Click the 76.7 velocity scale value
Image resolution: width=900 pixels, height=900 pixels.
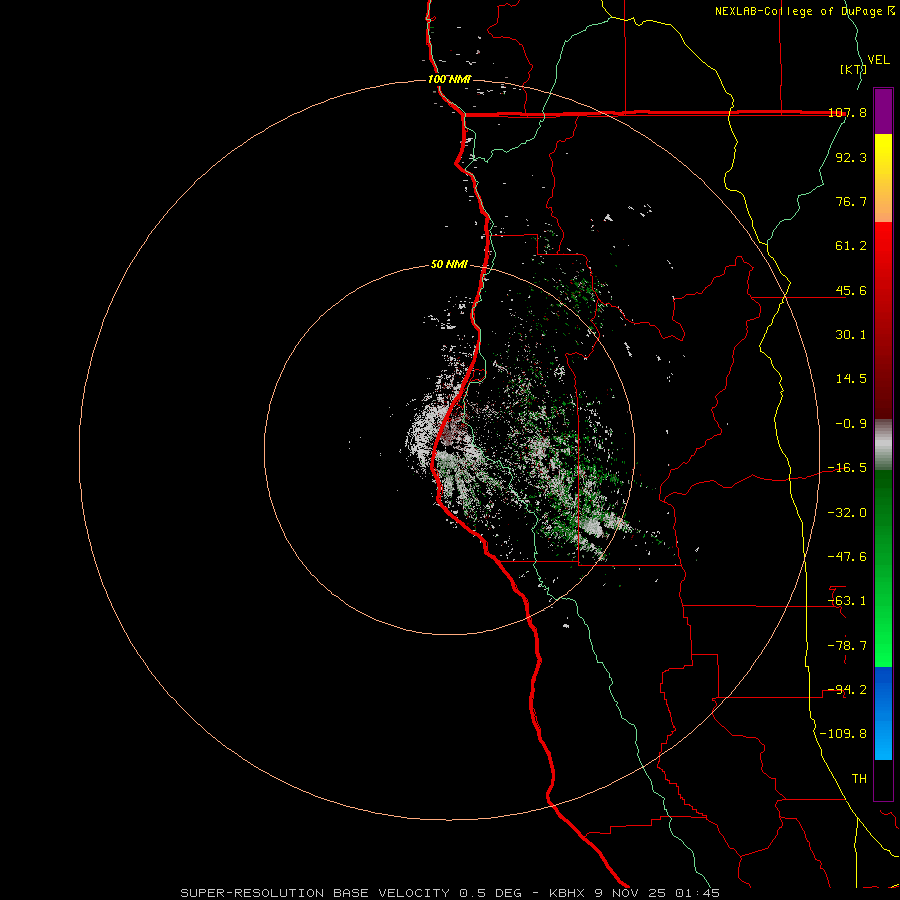click(x=851, y=201)
